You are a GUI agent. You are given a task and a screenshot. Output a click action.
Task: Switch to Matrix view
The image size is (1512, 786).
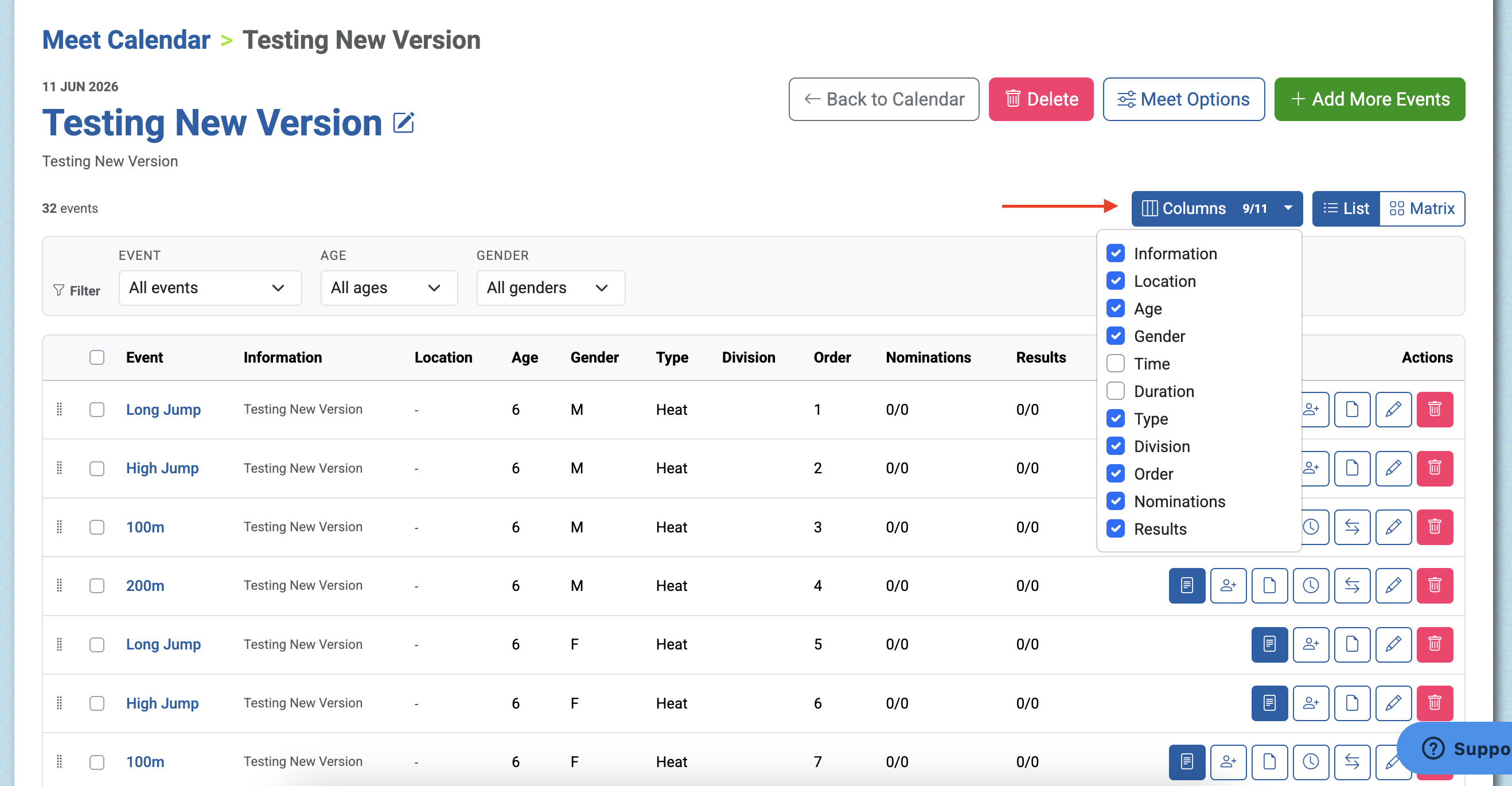pyautogui.click(x=1422, y=208)
